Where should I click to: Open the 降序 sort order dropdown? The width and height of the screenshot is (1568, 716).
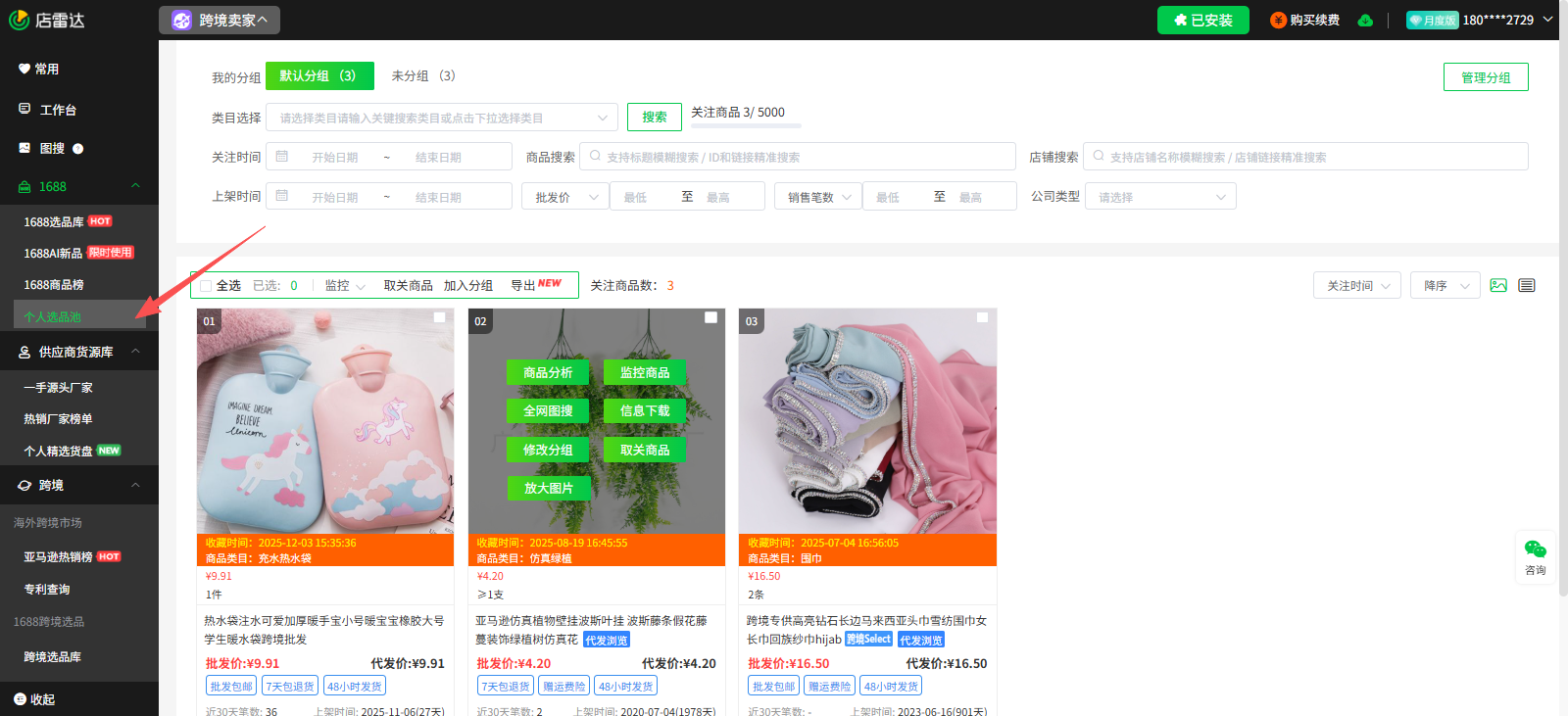coord(1445,286)
